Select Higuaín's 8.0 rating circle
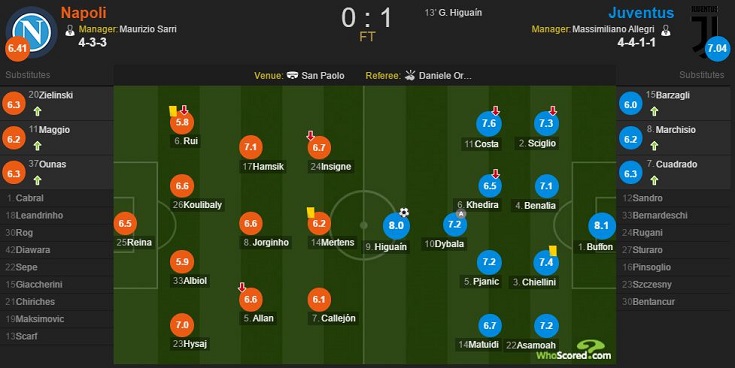 [x=396, y=225]
